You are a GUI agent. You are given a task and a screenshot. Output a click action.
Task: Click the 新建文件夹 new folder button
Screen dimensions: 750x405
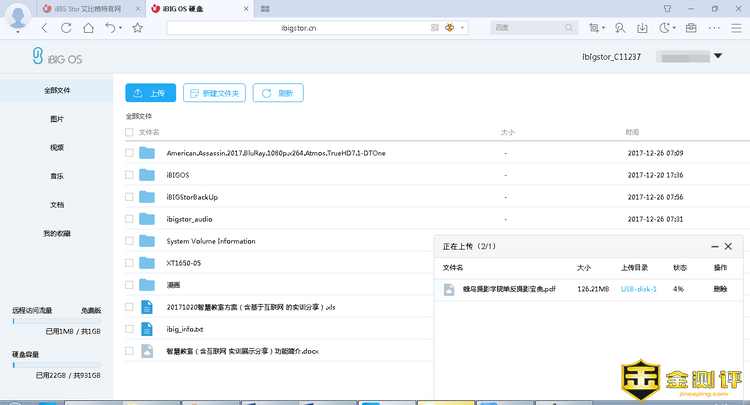pos(213,93)
